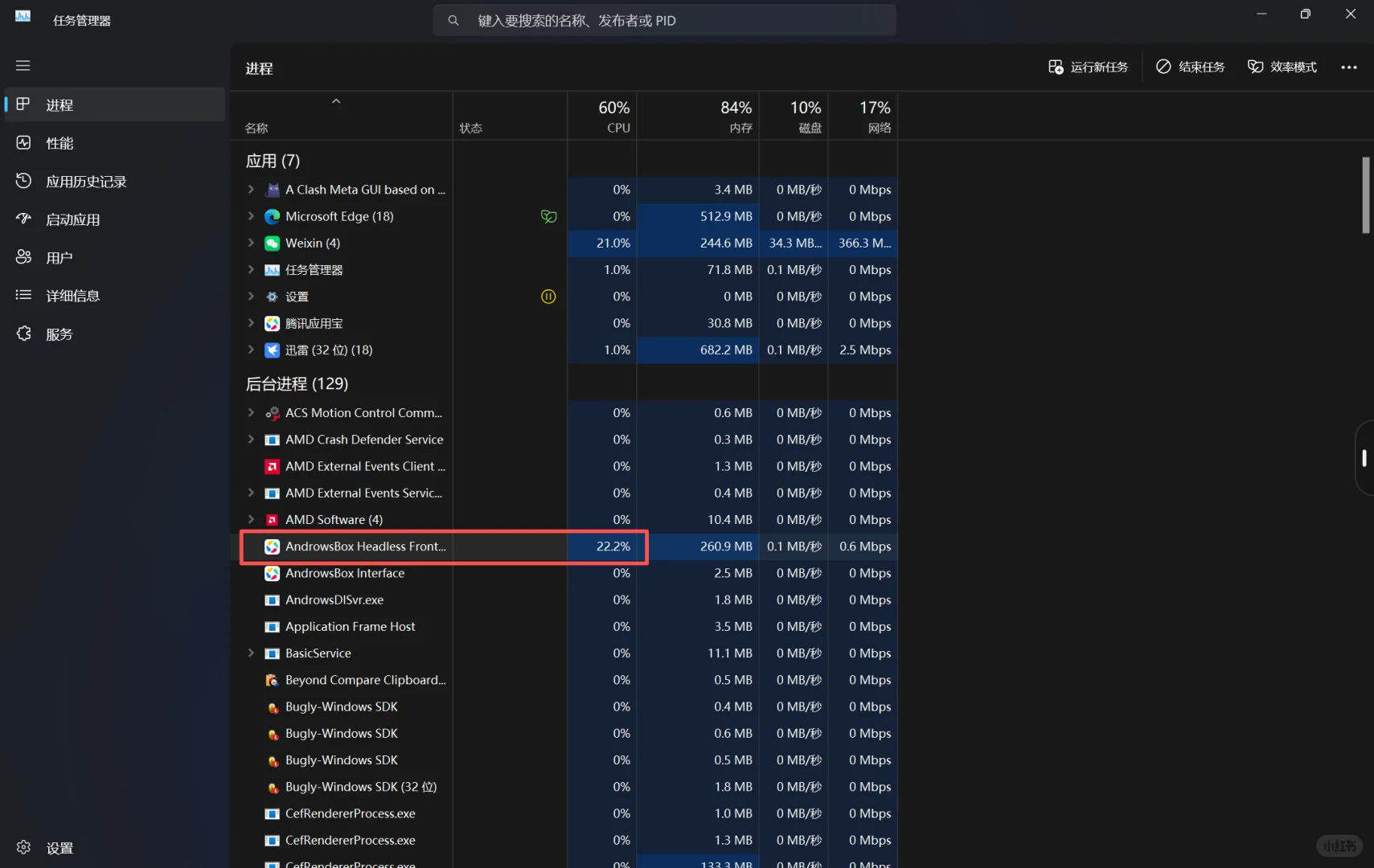
Task: Select Weixin's 244.6 MB memory cell
Action: pyautogui.click(x=698, y=243)
